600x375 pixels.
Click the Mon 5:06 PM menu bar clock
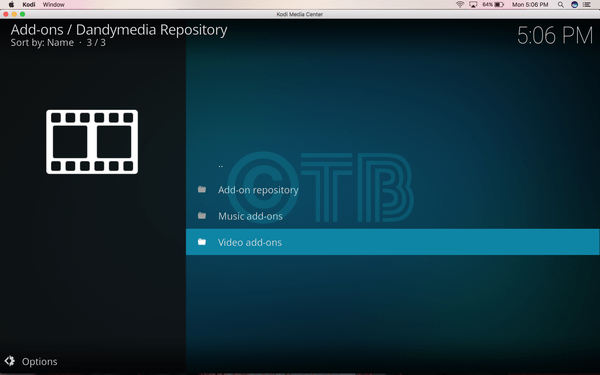click(x=530, y=5)
